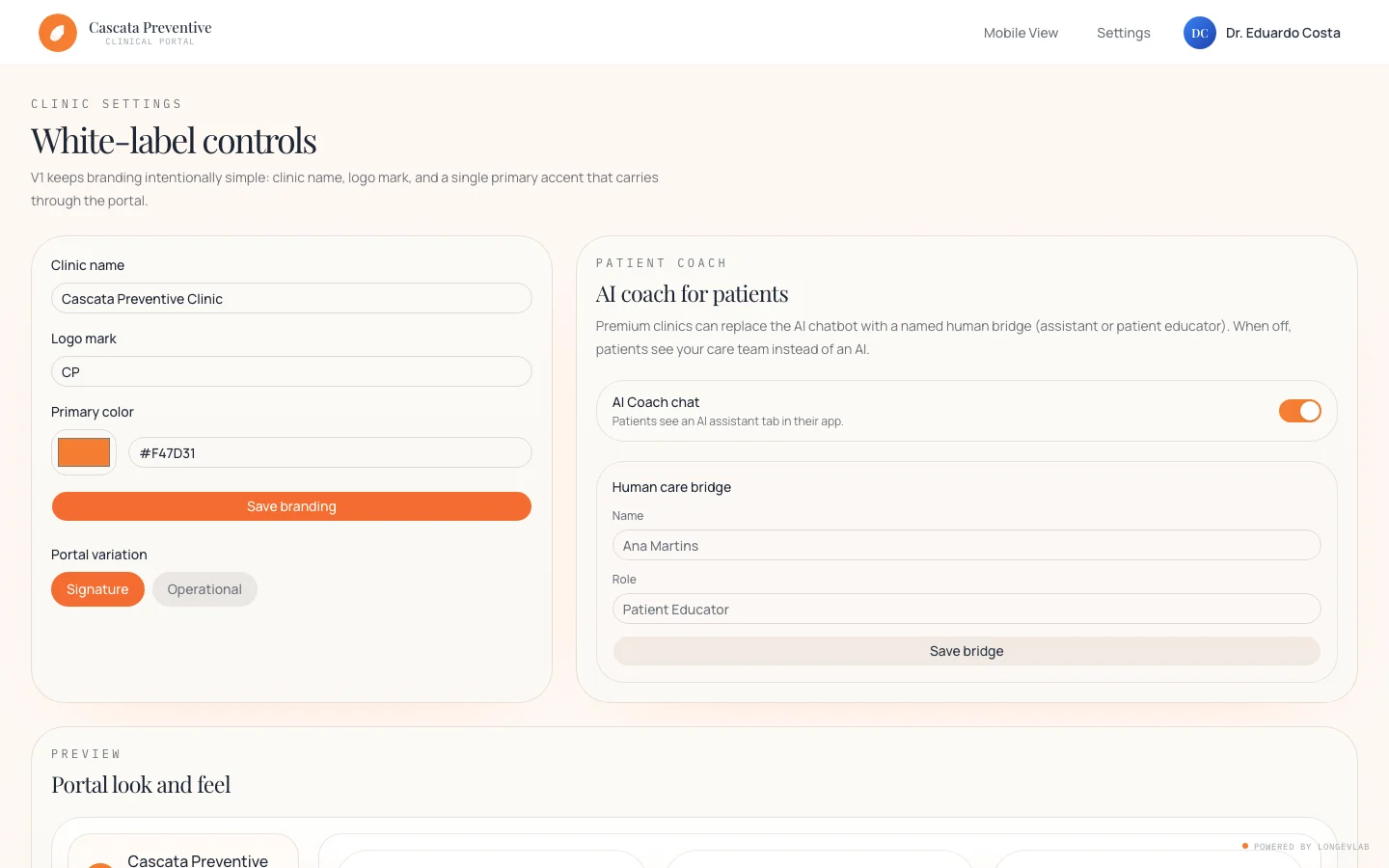Screen dimensions: 1389x868
Task: Open the primary color swatch picker
Action: (84, 452)
